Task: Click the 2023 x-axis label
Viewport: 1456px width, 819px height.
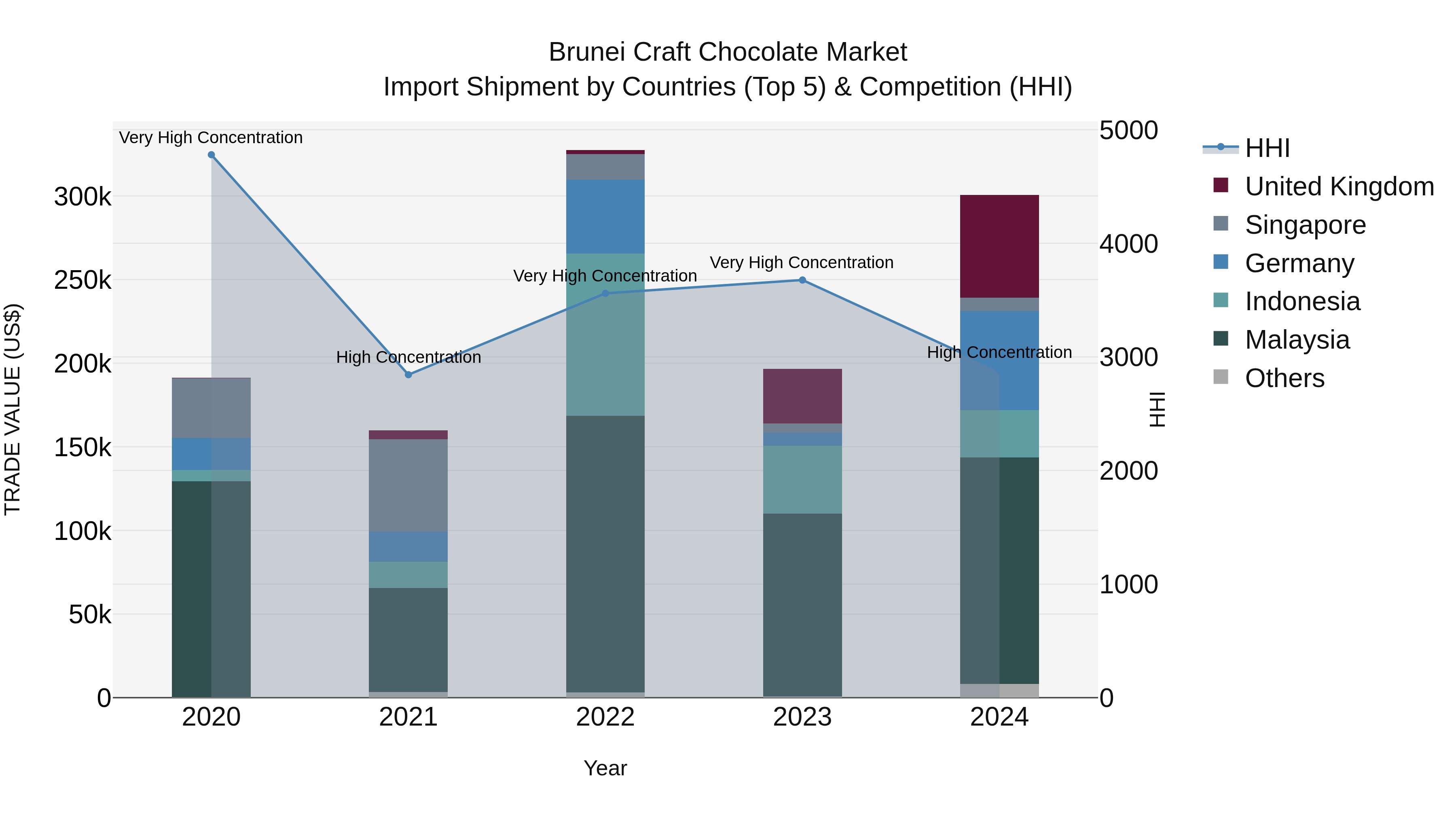Action: pos(802,717)
